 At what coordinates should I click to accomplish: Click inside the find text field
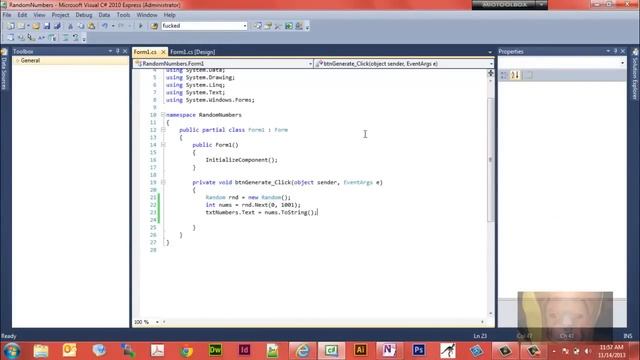tap(202, 26)
